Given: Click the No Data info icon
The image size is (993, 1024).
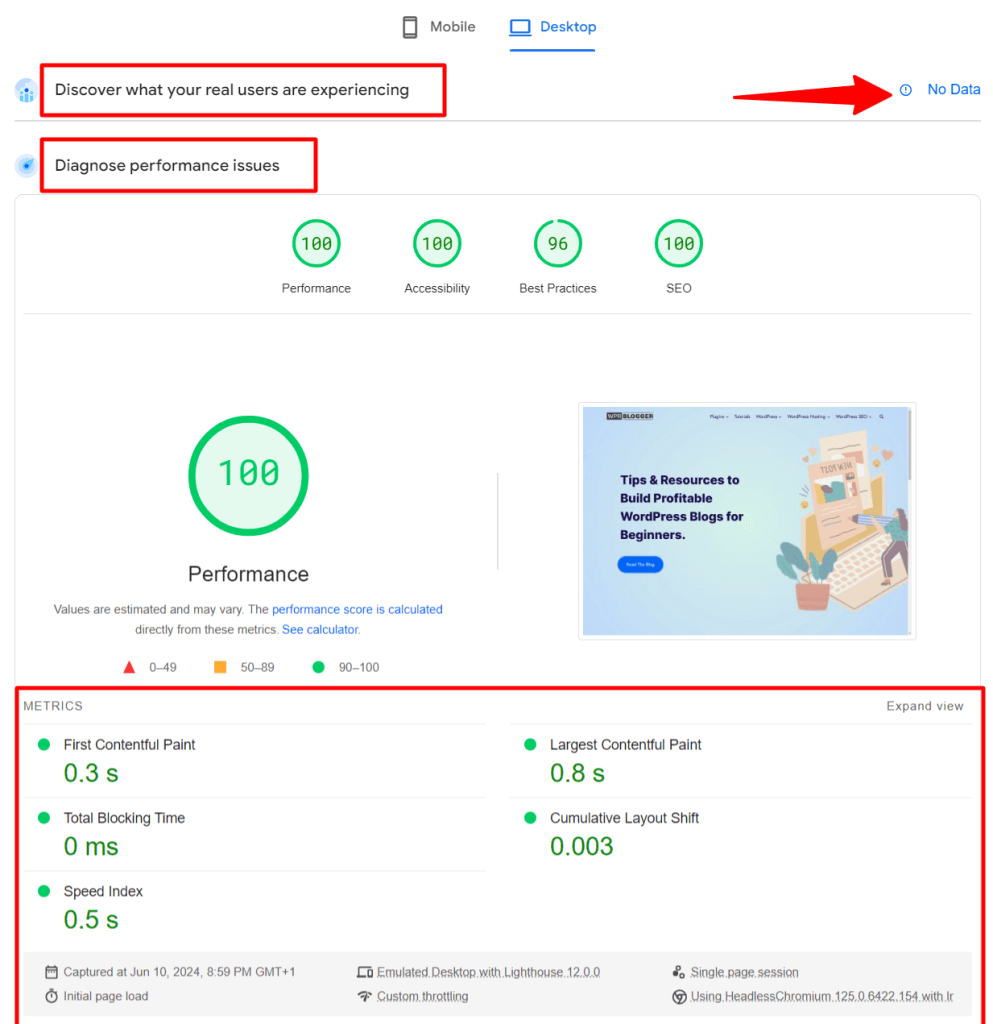Looking at the screenshot, I should click(906, 90).
